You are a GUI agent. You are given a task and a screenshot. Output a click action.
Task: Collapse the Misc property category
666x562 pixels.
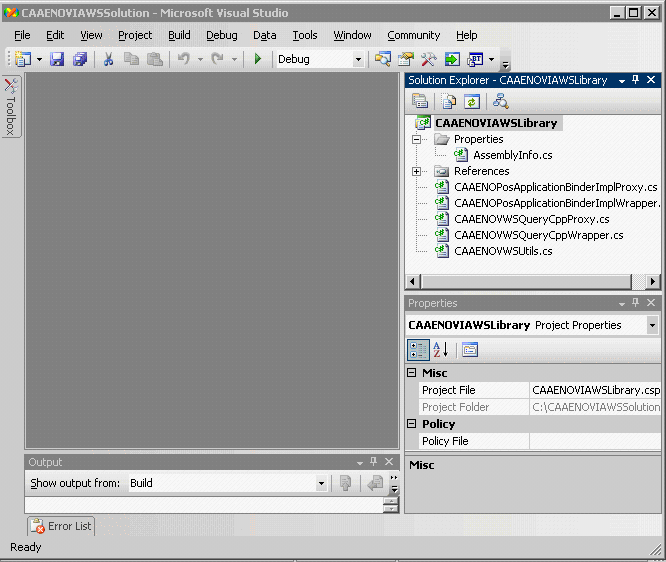pyautogui.click(x=412, y=373)
